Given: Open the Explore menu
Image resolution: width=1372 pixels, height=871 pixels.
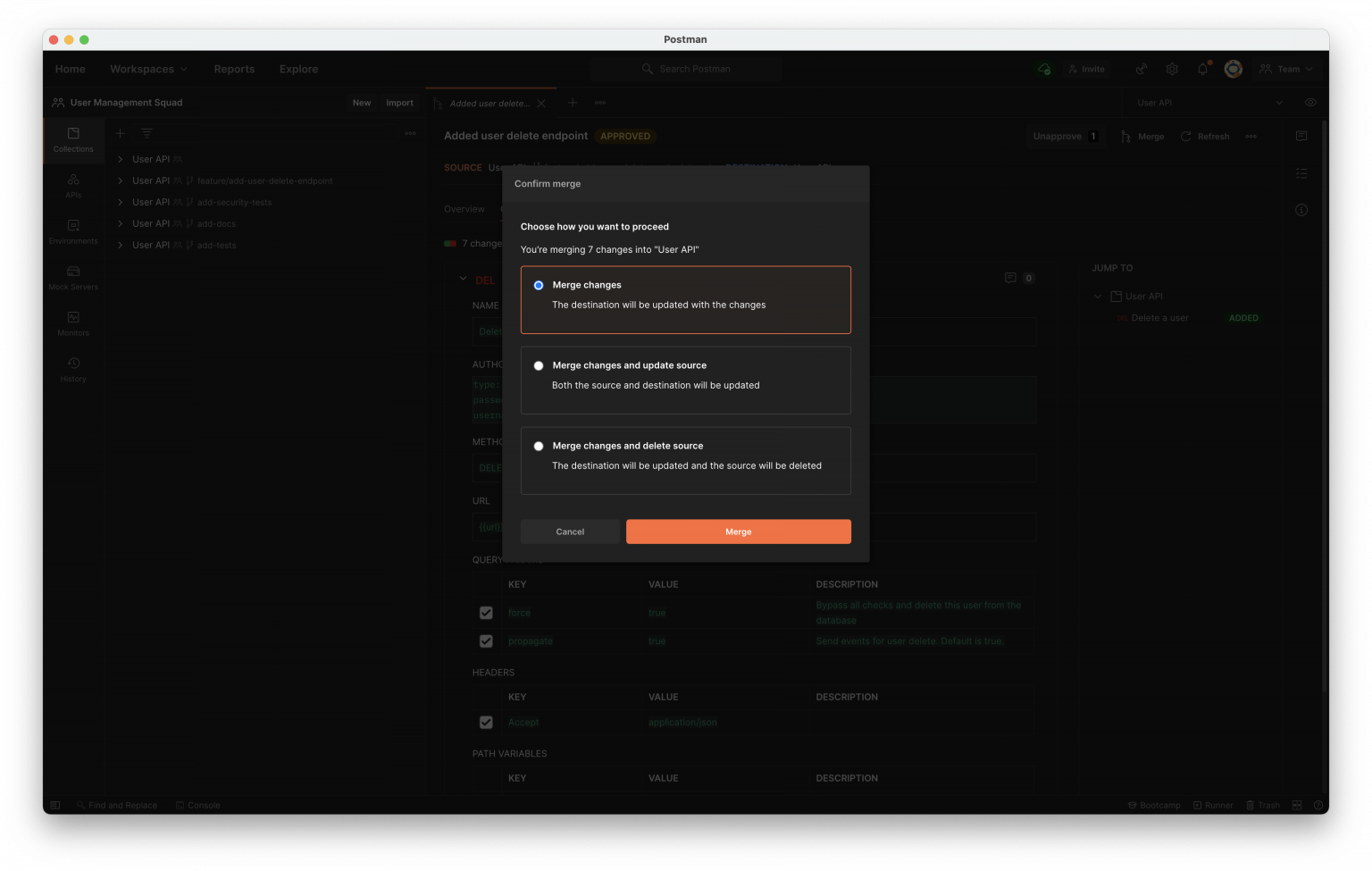Looking at the screenshot, I should click(x=298, y=69).
